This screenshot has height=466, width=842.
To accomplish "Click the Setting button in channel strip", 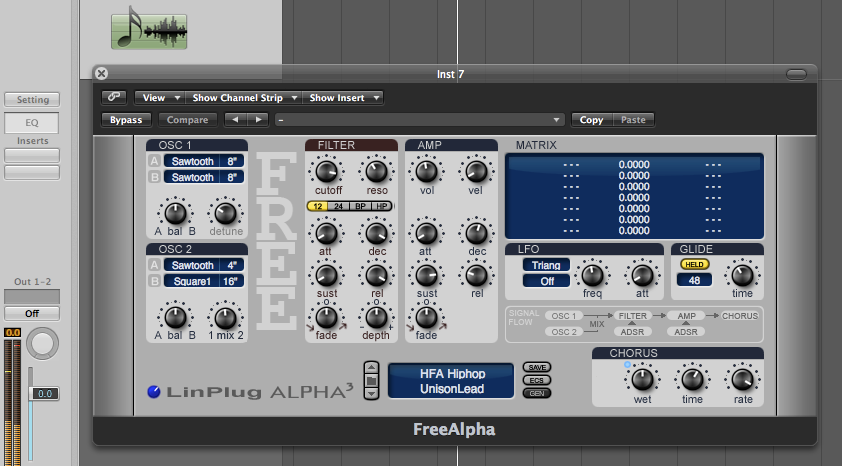I will click(x=32, y=100).
